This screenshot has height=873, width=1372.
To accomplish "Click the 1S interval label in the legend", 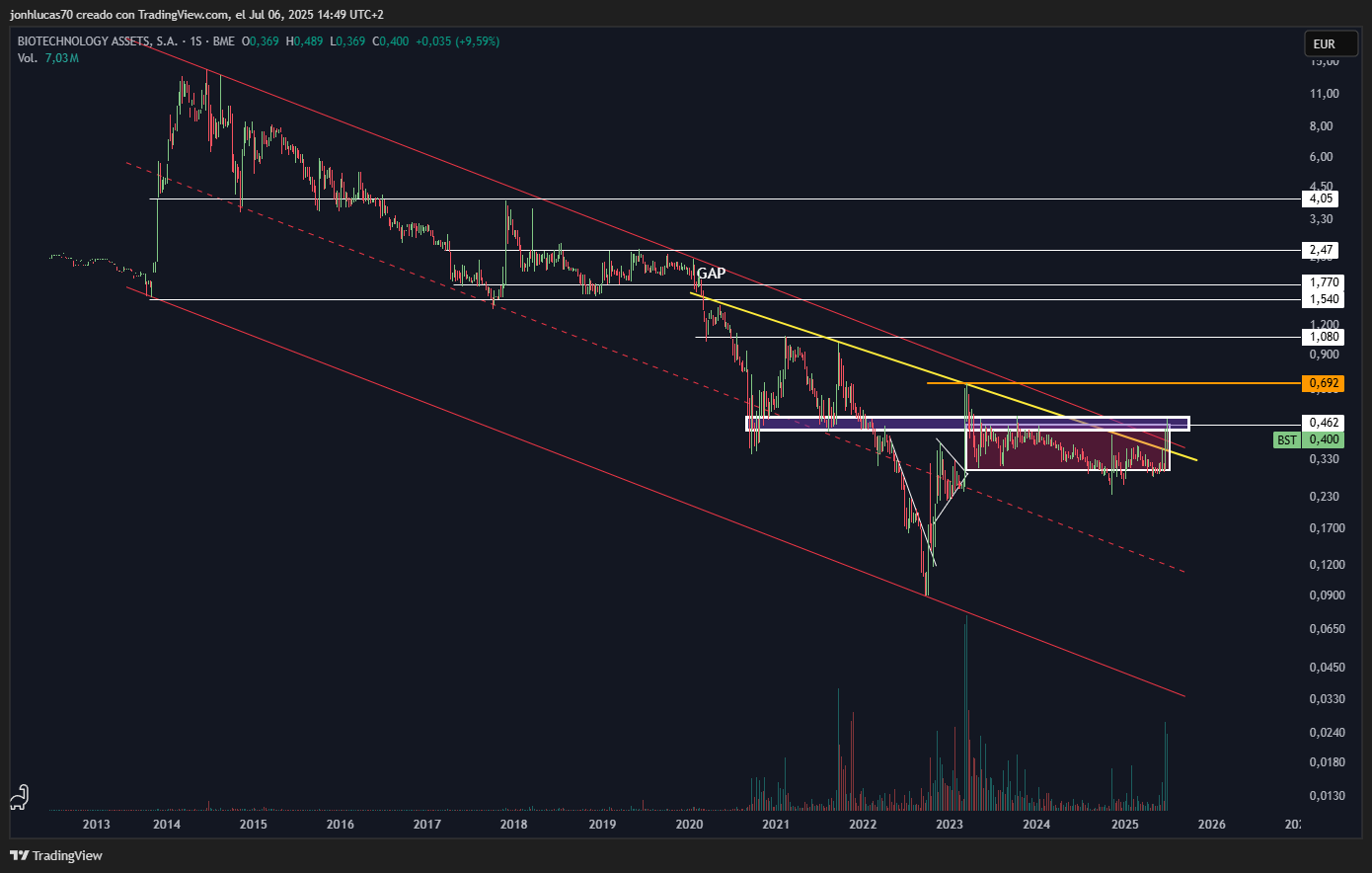I will click(196, 41).
